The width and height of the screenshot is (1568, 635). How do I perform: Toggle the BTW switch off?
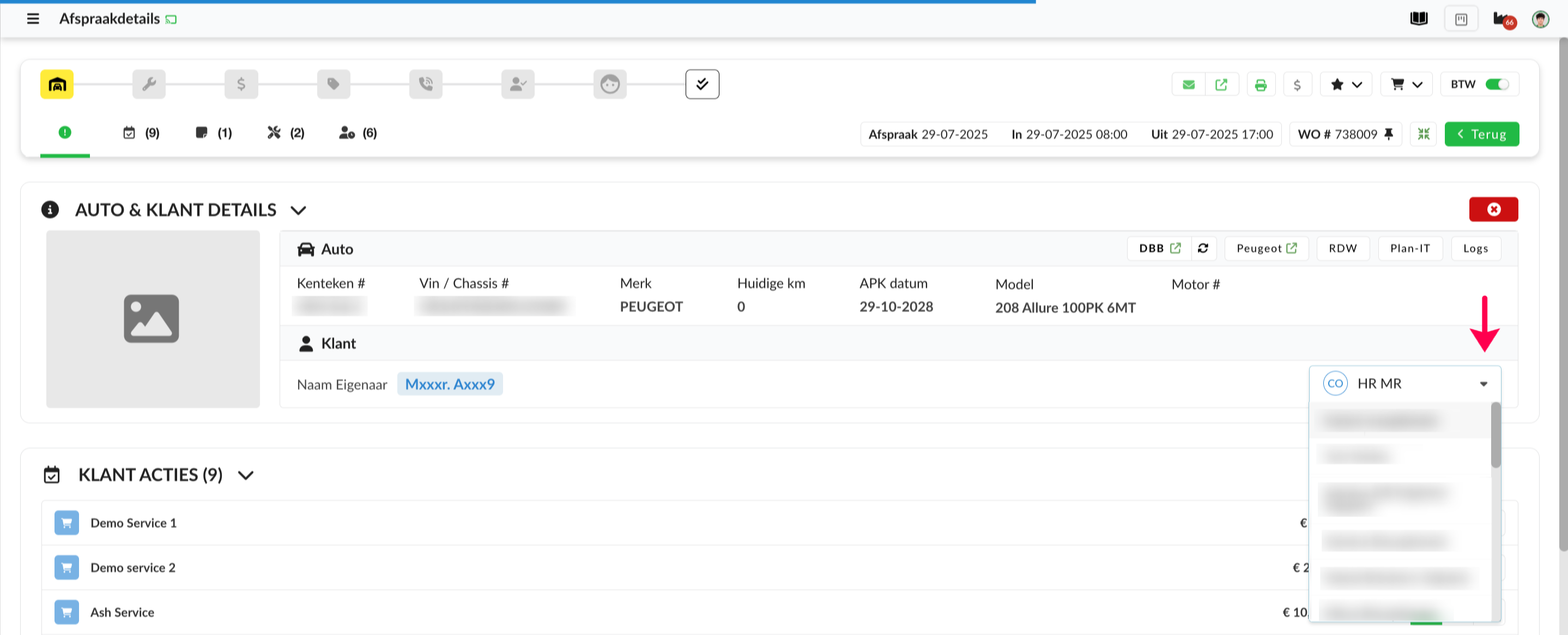pyautogui.click(x=1496, y=84)
